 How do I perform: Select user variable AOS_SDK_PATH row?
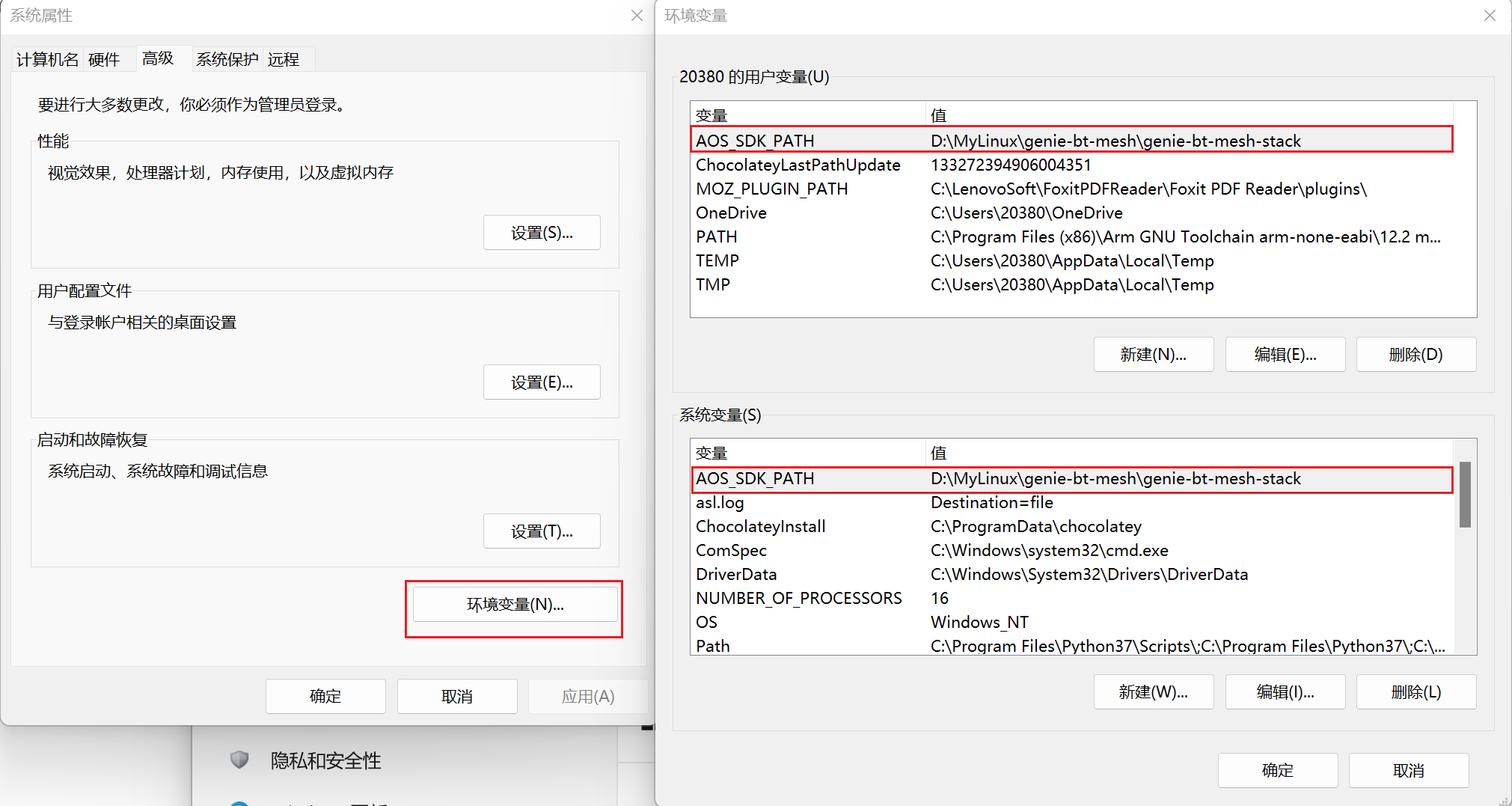pyautogui.click(x=1070, y=141)
